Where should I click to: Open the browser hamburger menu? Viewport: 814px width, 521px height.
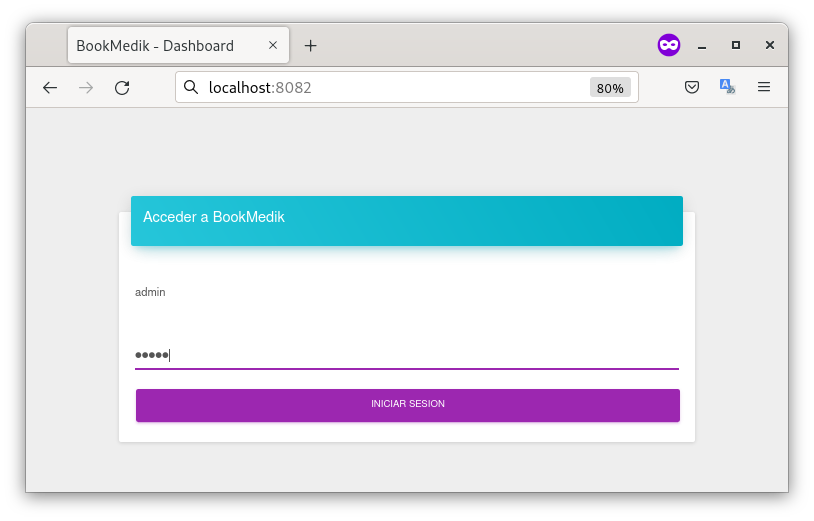click(x=764, y=88)
